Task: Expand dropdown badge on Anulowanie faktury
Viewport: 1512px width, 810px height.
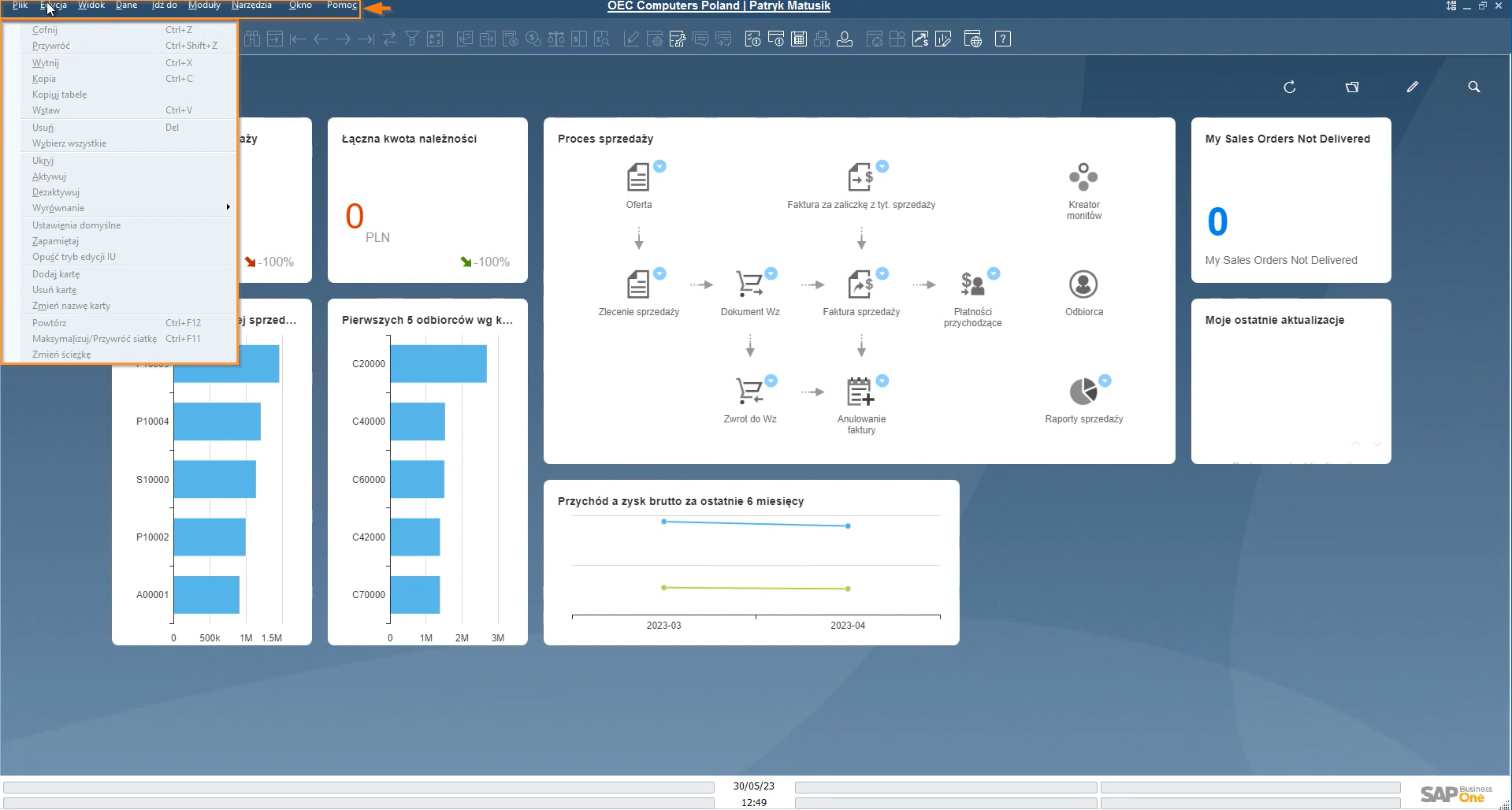Action: (x=882, y=381)
